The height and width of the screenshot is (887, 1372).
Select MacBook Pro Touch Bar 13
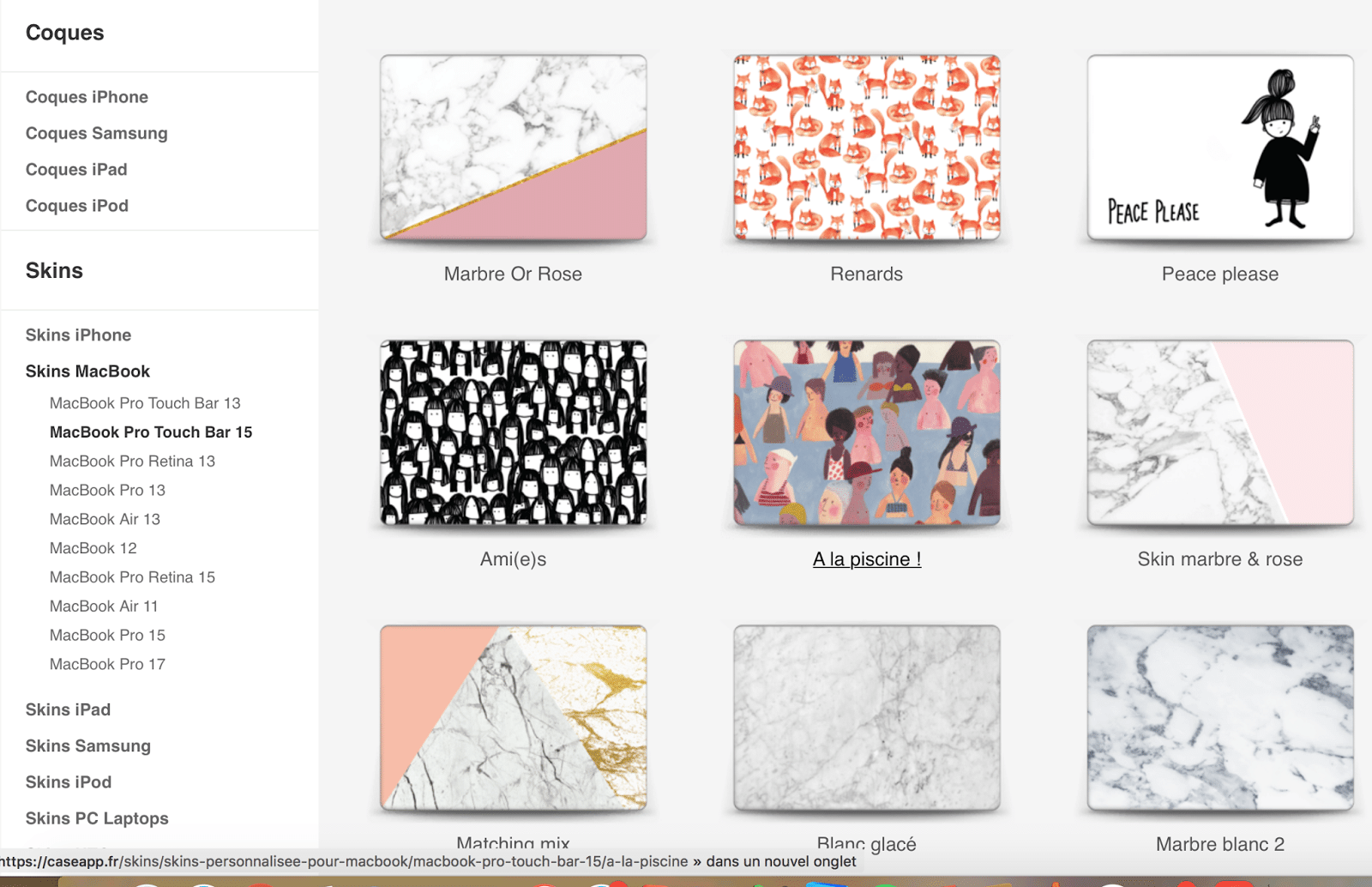145,403
